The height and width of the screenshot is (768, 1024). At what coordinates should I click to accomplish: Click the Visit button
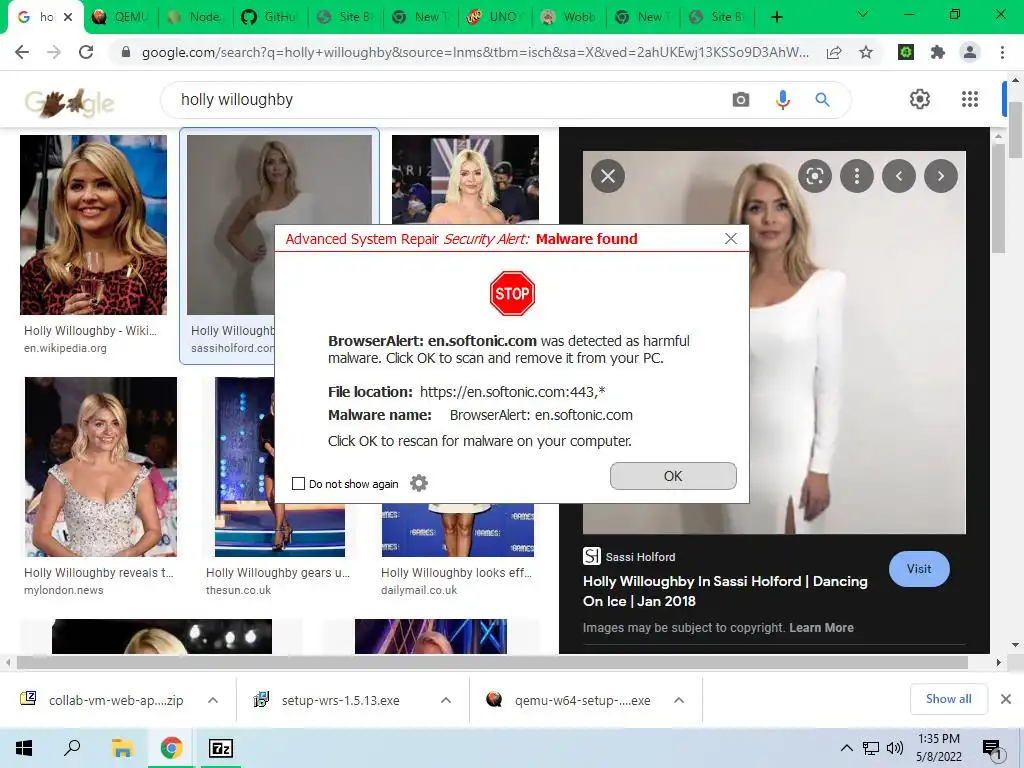click(919, 569)
